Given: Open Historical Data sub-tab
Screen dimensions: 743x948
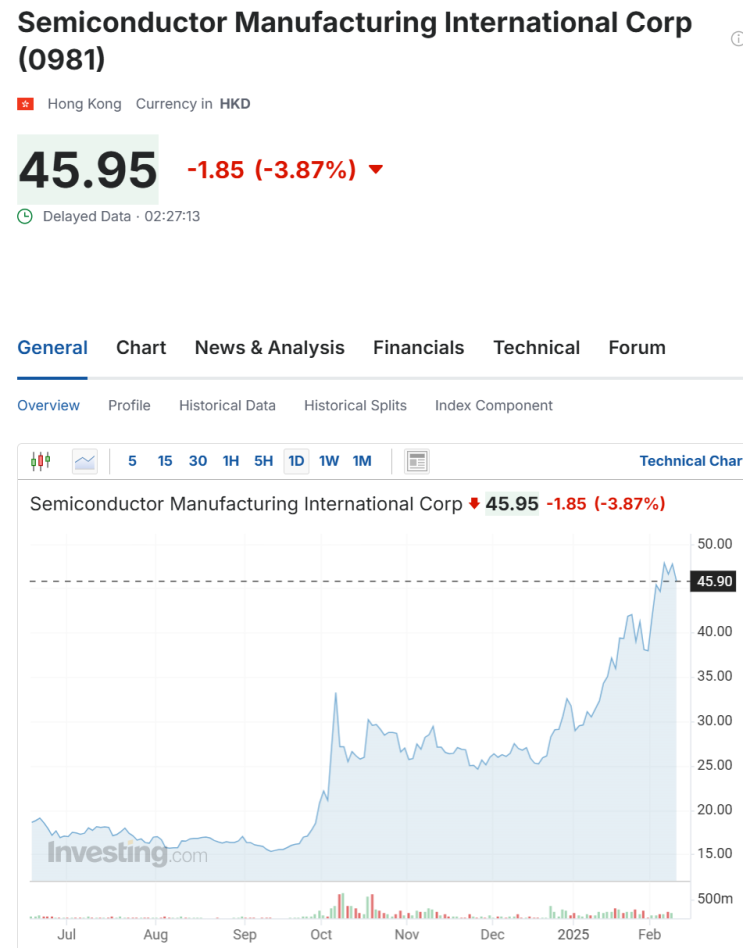Looking at the screenshot, I should pyautogui.click(x=227, y=406).
